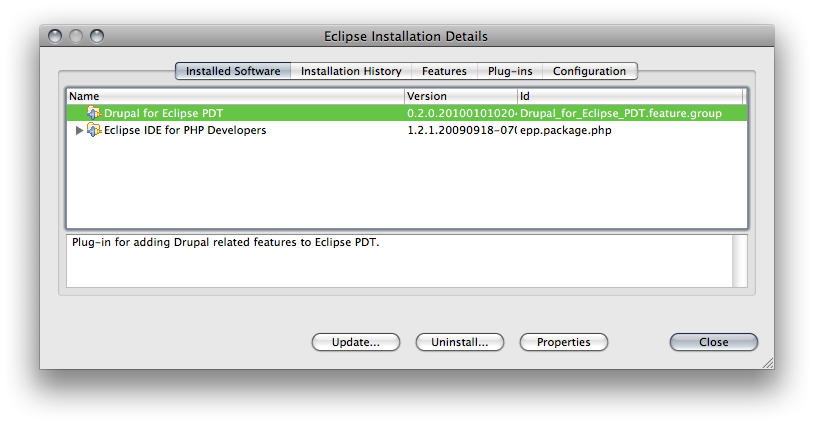Dismiss the dialog with the Close button
Viewport: 814px width, 424px height.
(x=713, y=342)
